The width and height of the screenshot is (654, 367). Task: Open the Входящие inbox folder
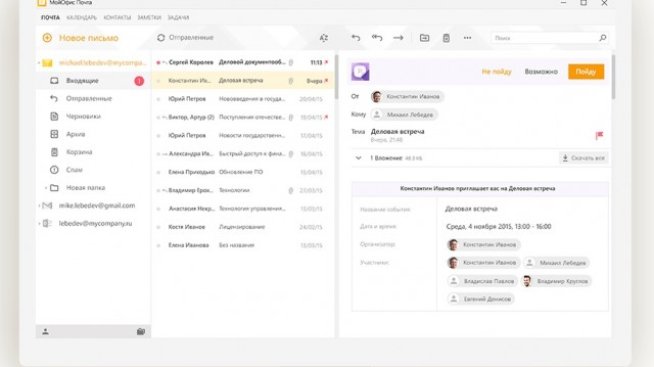(93, 80)
